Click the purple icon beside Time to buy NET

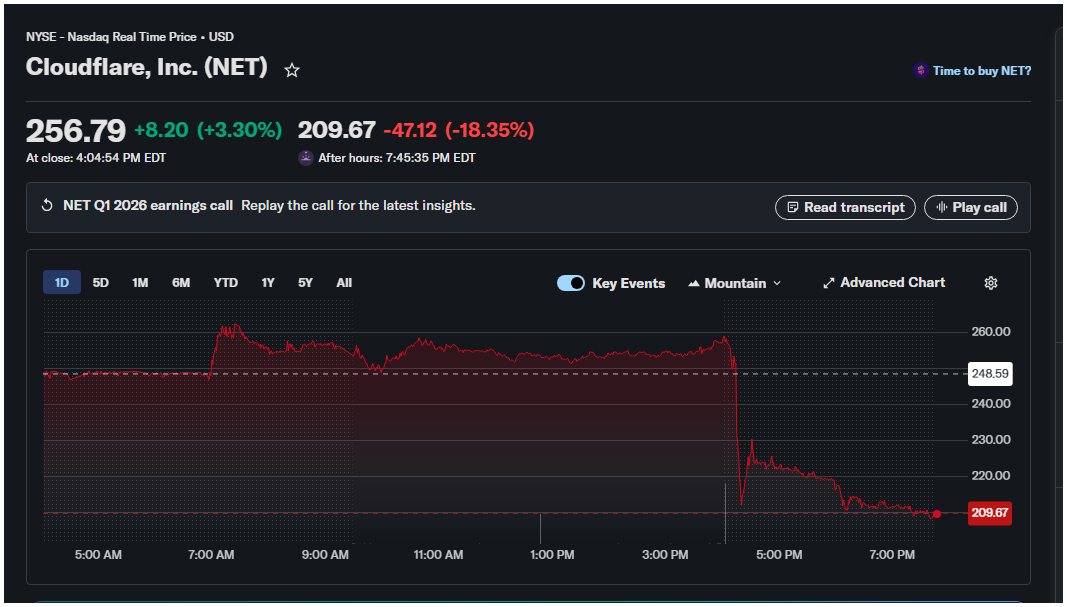tap(921, 70)
